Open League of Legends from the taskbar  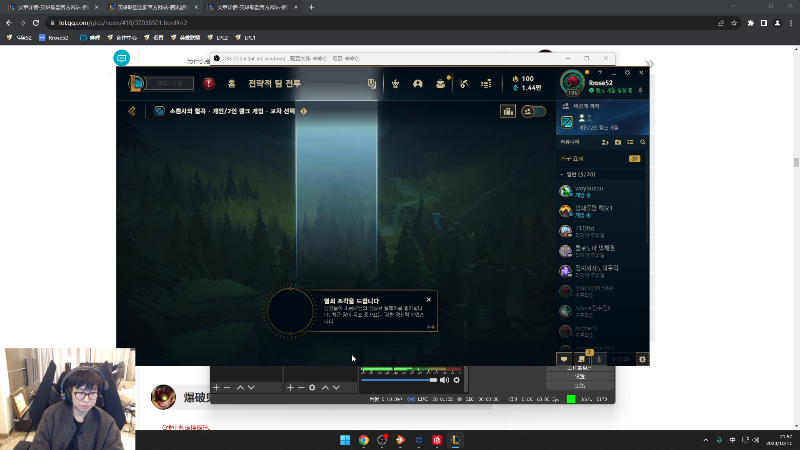tap(456, 440)
